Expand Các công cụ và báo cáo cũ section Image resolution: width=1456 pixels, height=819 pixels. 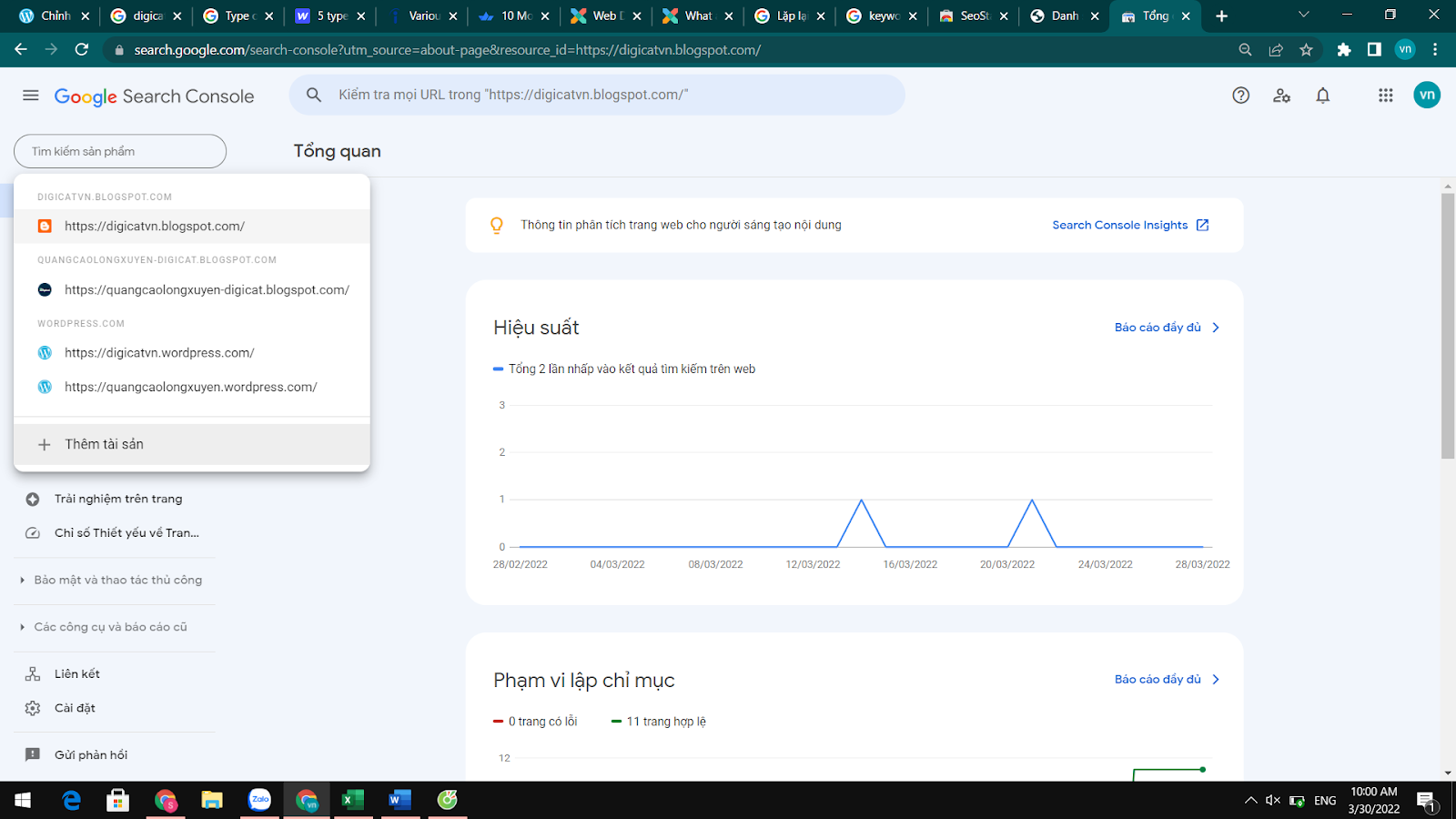coord(104,627)
